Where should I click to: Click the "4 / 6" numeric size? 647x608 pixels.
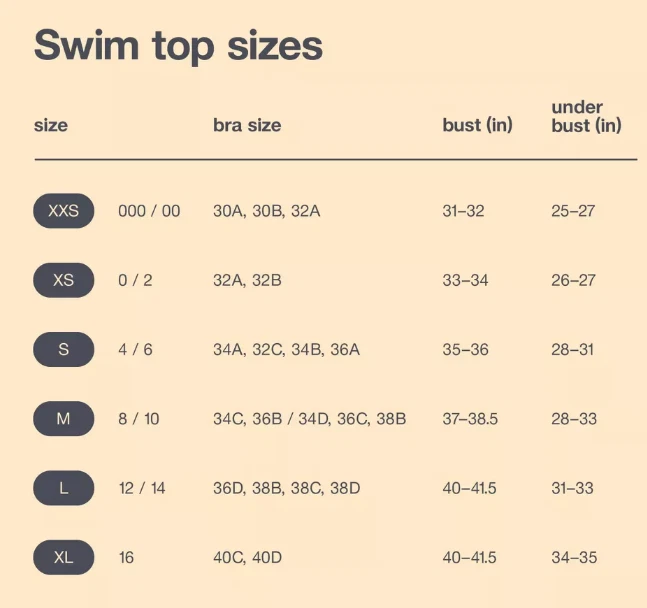pyautogui.click(x=135, y=350)
